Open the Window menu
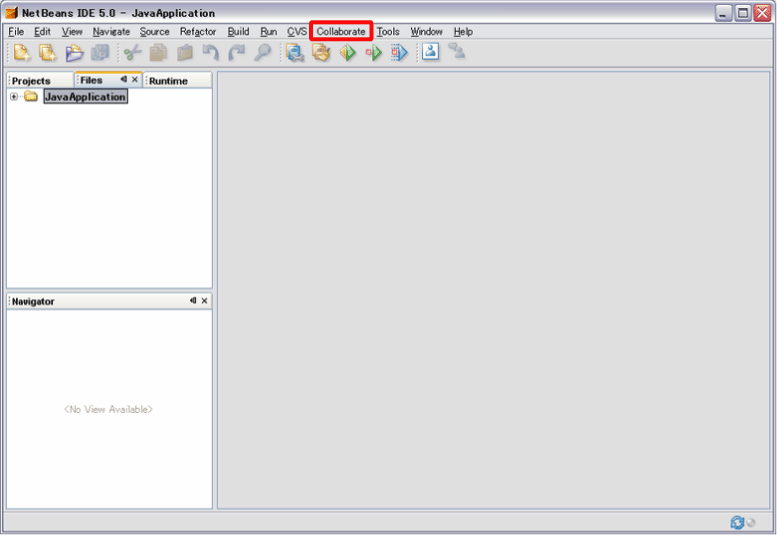Viewport: 777px width, 537px height. point(426,32)
